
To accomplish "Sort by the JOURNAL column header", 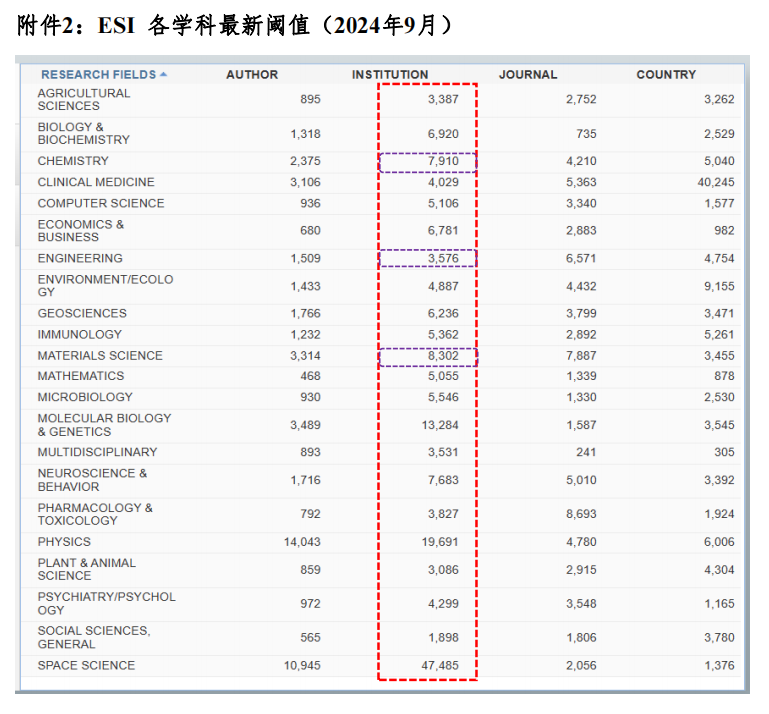I will point(528,75).
